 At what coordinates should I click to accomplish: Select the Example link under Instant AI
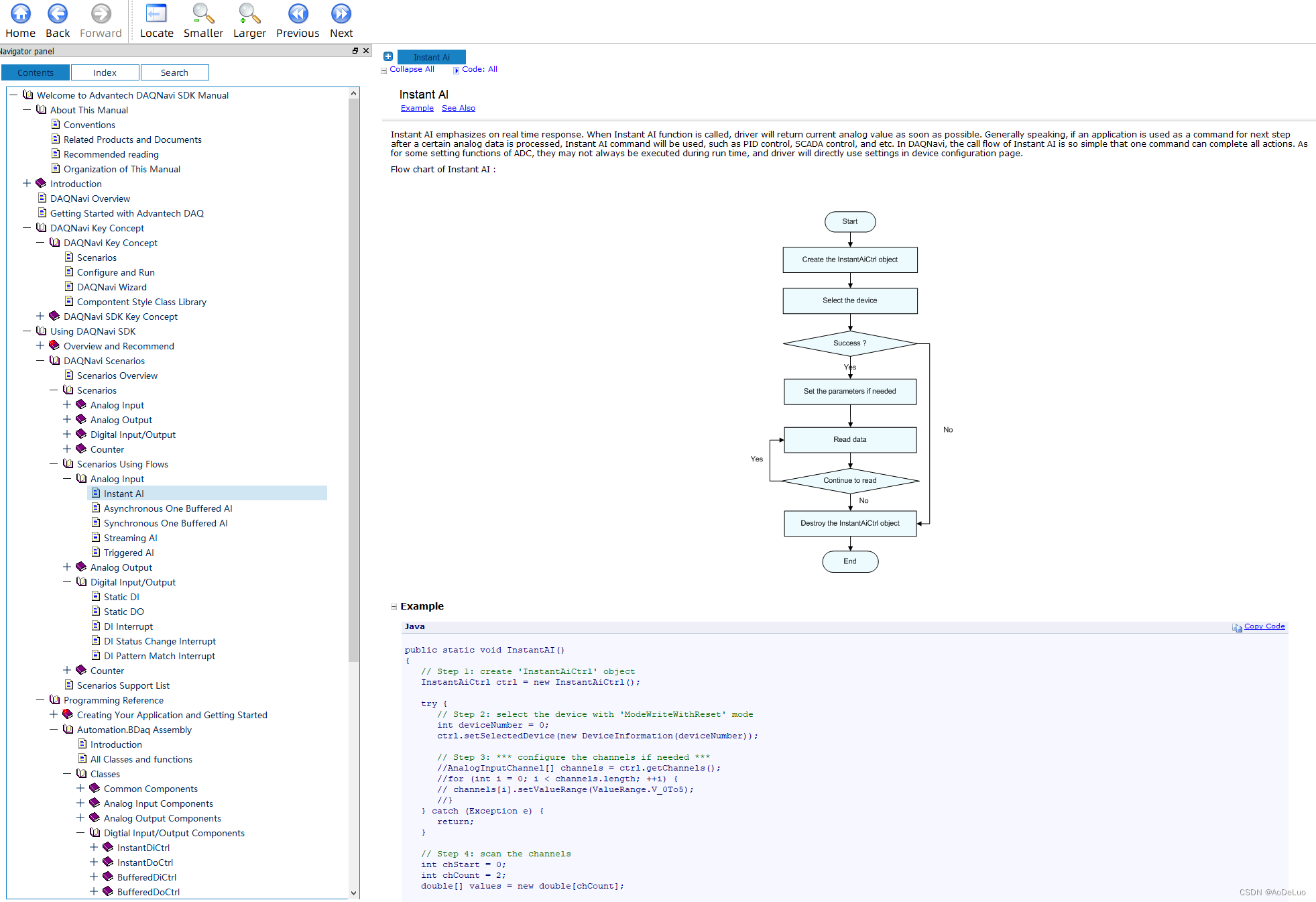click(x=417, y=108)
